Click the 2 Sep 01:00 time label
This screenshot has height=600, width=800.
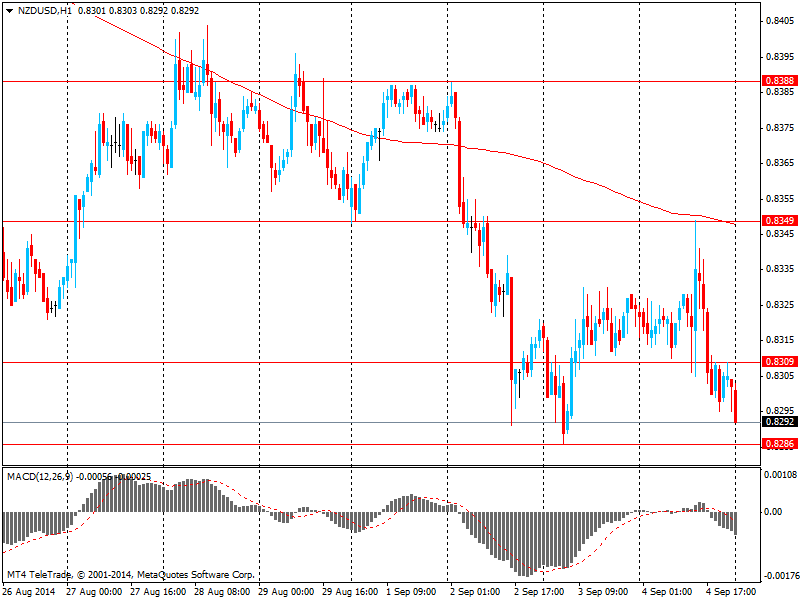(x=475, y=592)
